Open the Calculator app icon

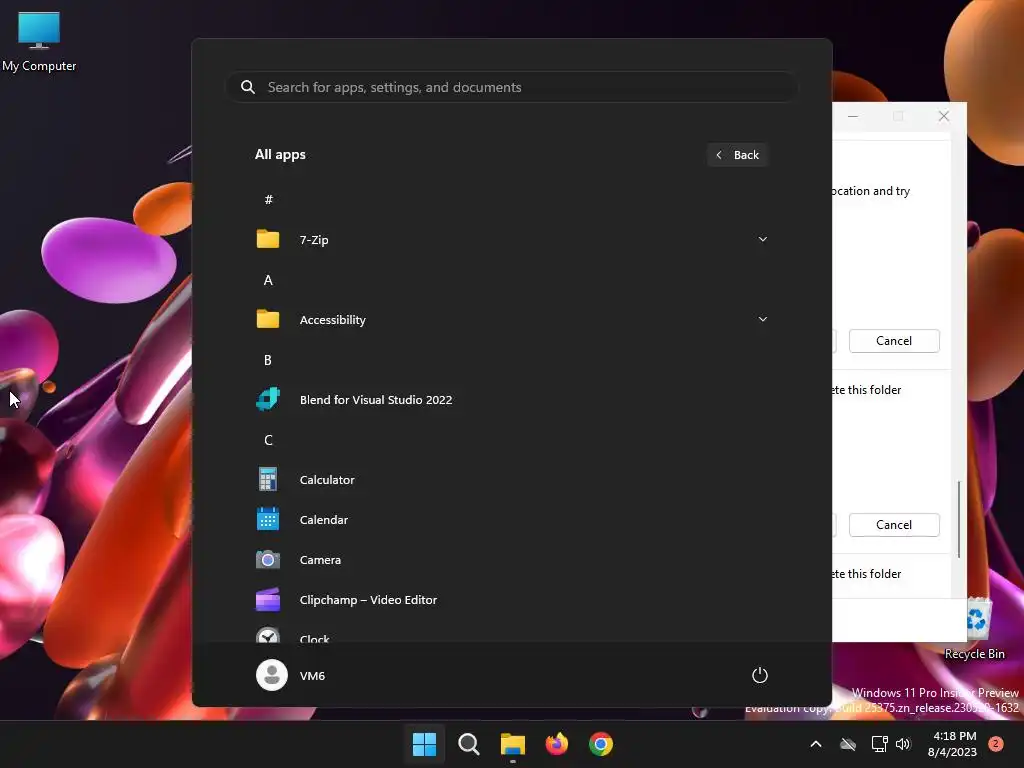[x=268, y=479]
